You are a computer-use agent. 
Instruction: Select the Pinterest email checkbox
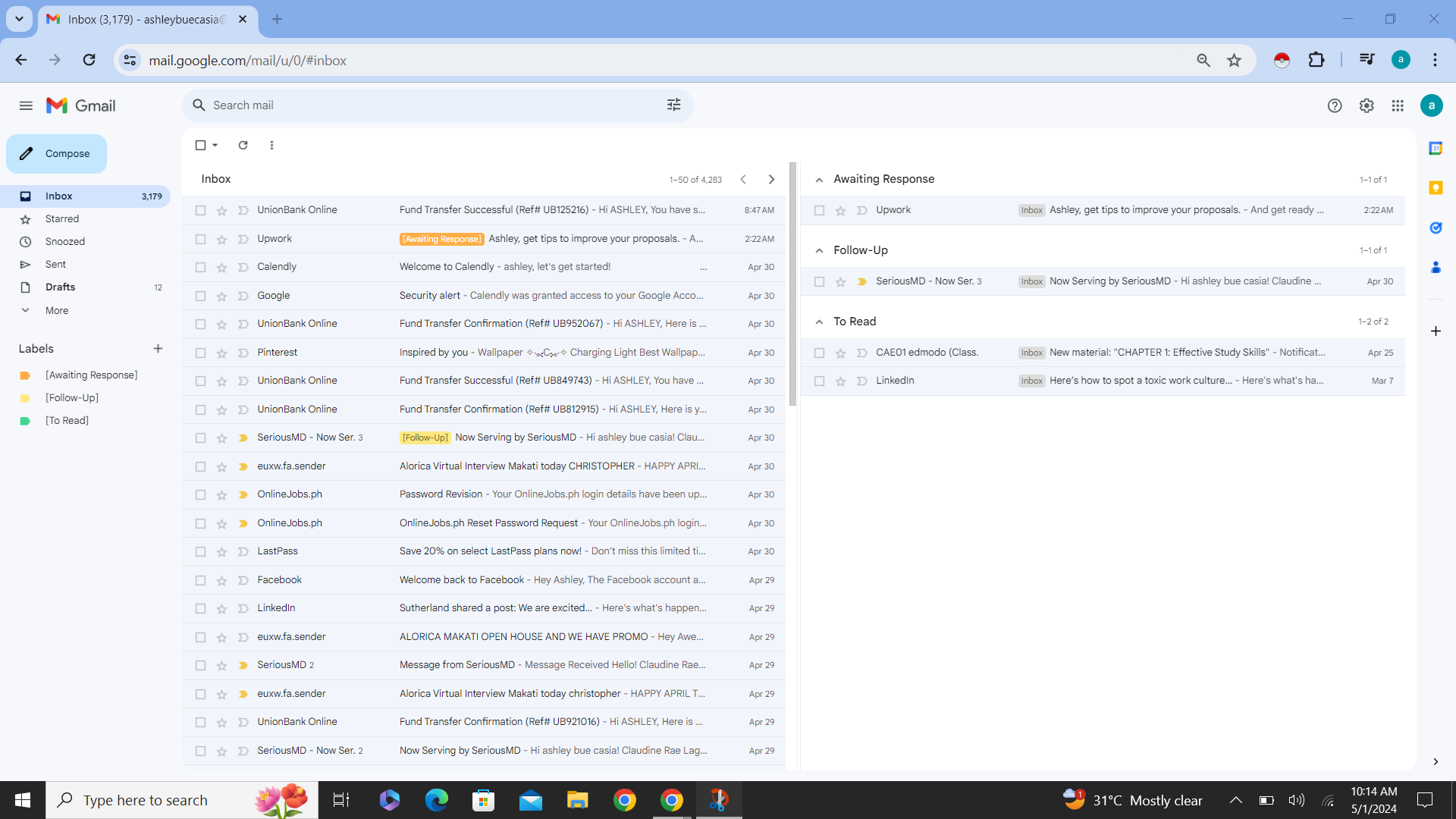(200, 353)
